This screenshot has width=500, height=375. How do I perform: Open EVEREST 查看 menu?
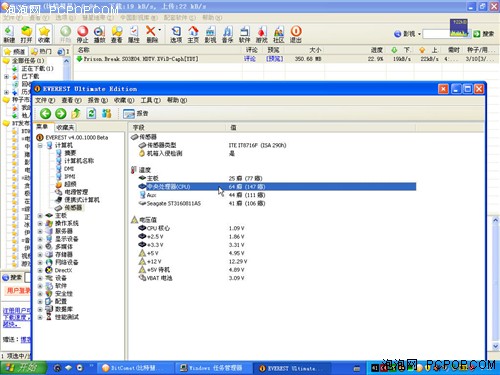[71, 100]
